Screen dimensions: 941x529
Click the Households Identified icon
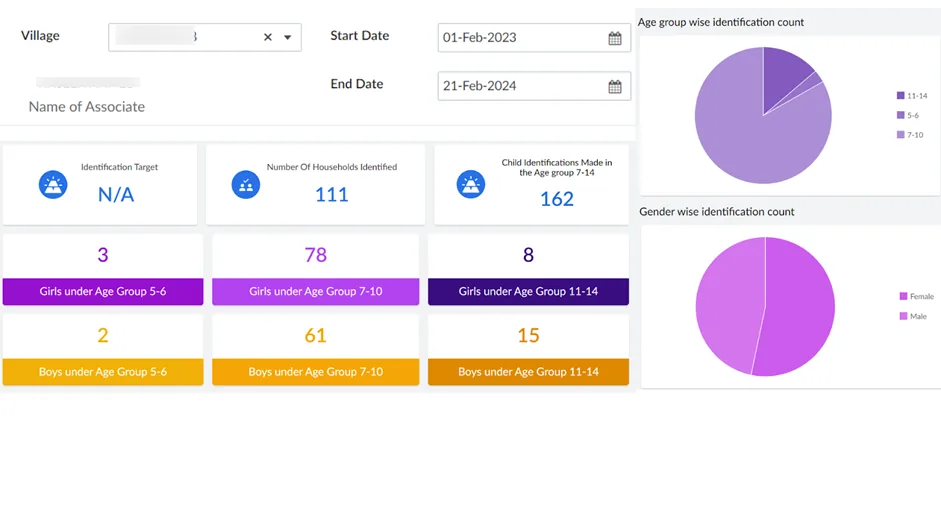[x=245, y=184]
